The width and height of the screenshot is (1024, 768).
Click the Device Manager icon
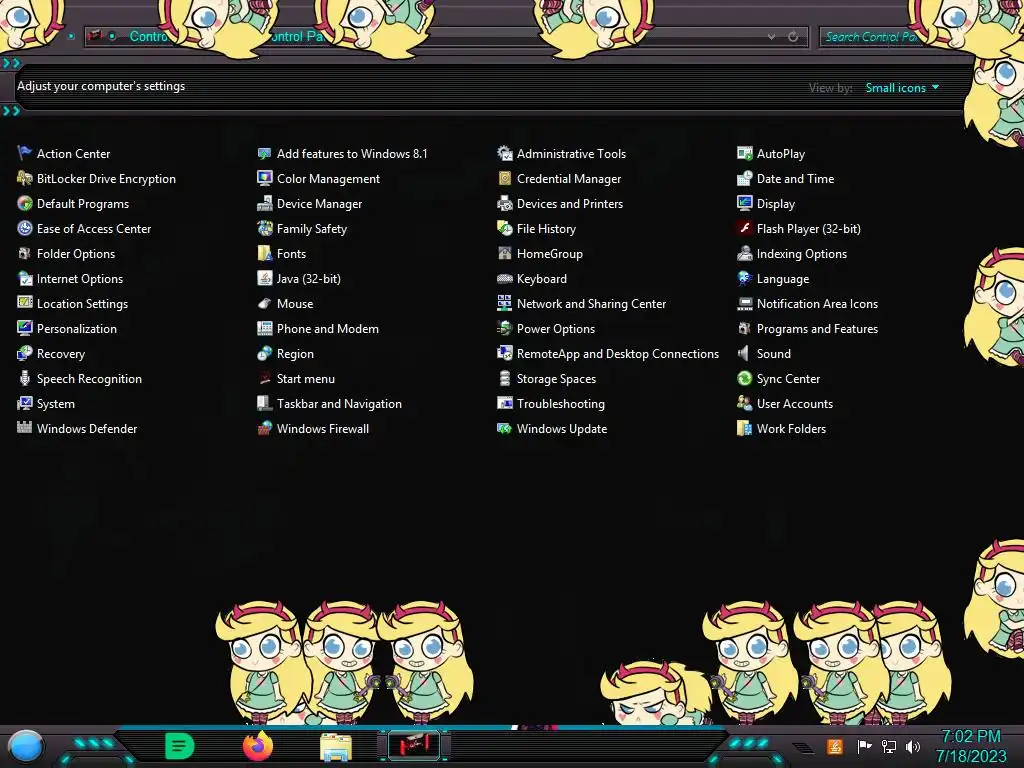264,204
